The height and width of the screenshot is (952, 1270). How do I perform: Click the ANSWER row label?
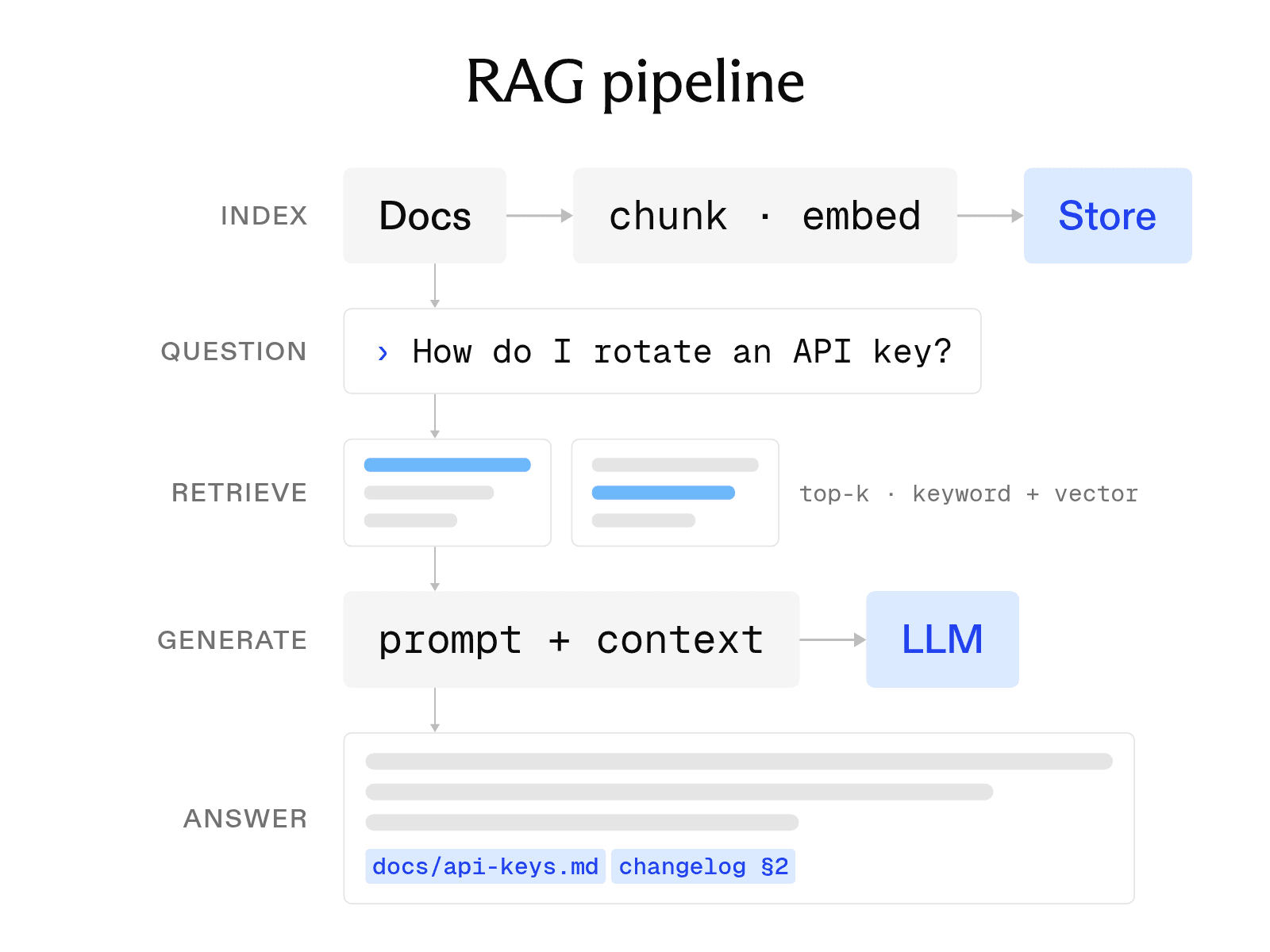coord(245,819)
